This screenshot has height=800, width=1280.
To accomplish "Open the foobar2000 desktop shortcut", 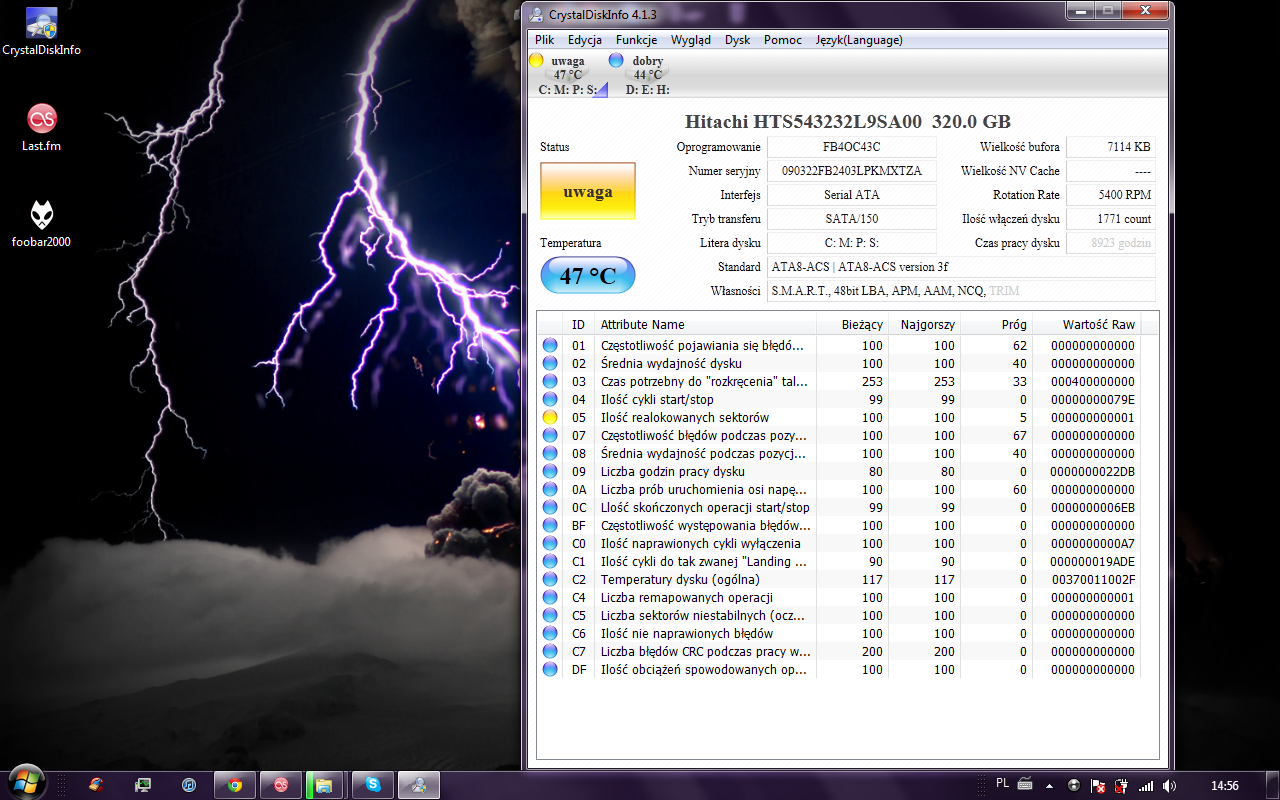I will tap(41, 223).
